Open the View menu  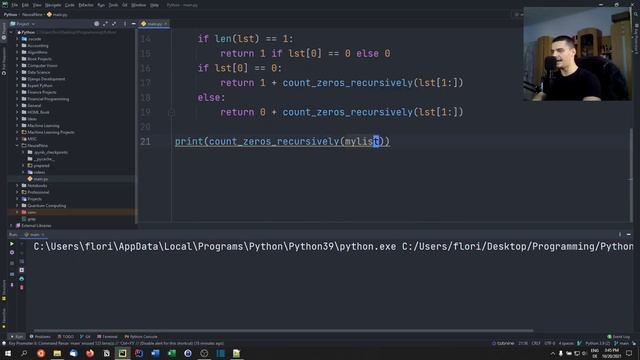pos(37,5)
